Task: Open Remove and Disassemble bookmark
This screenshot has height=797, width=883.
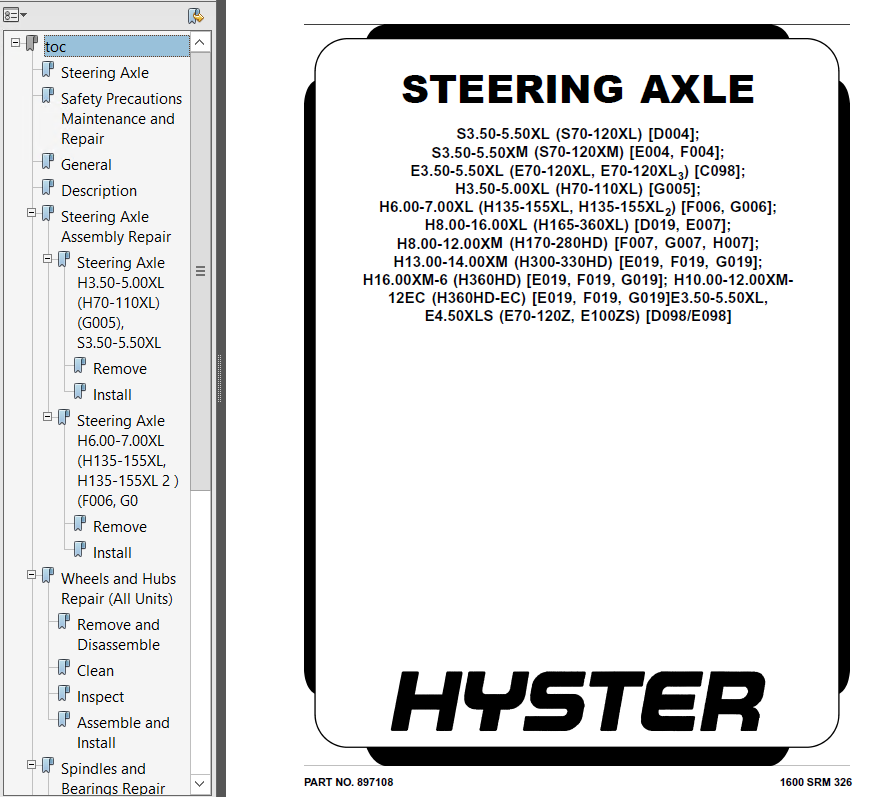Action: pyautogui.click(x=118, y=634)
